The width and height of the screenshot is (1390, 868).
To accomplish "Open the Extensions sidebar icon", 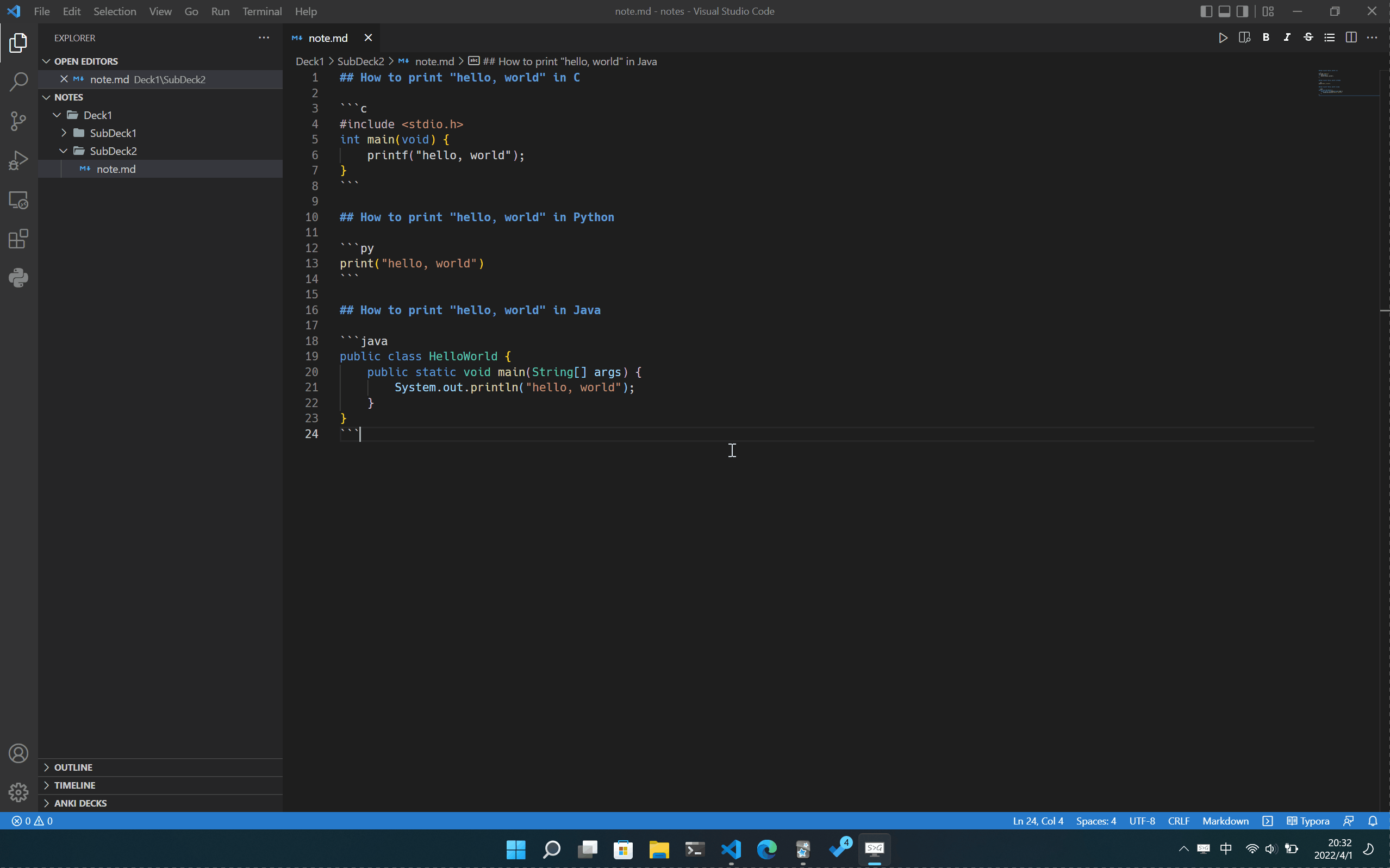I will pos(18,239).
